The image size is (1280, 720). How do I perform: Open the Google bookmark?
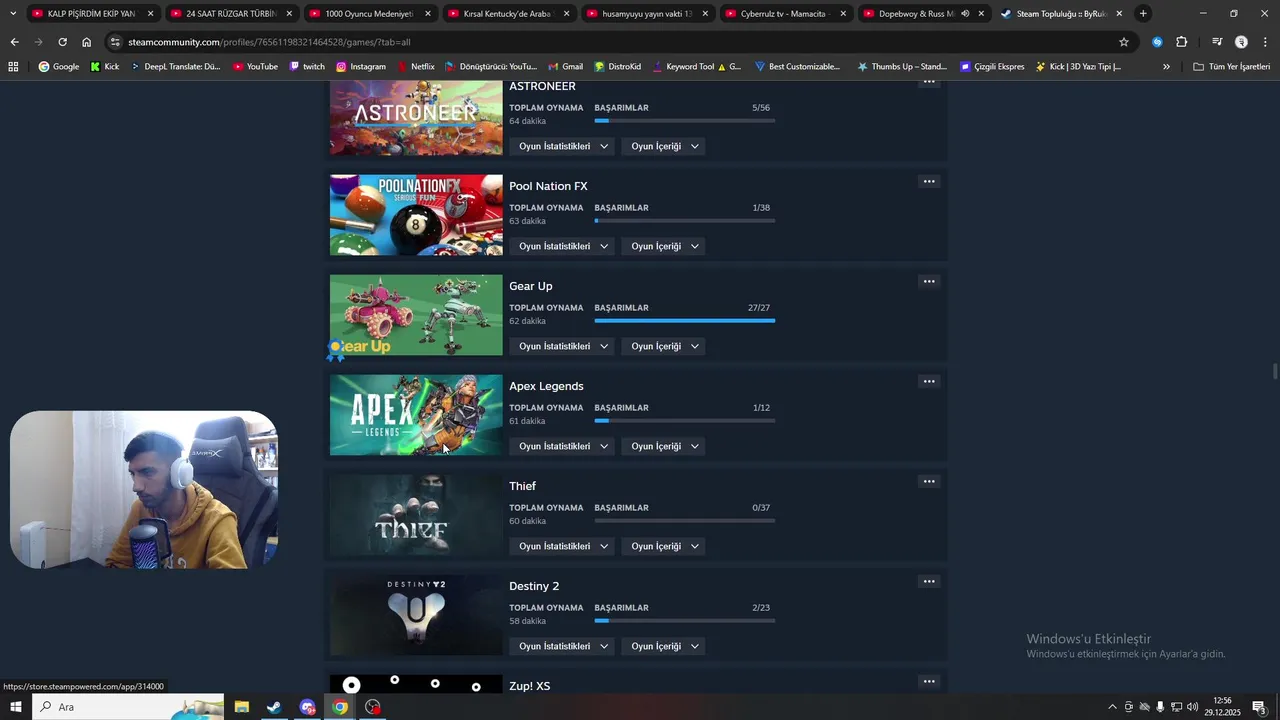(x=58, y=67)
